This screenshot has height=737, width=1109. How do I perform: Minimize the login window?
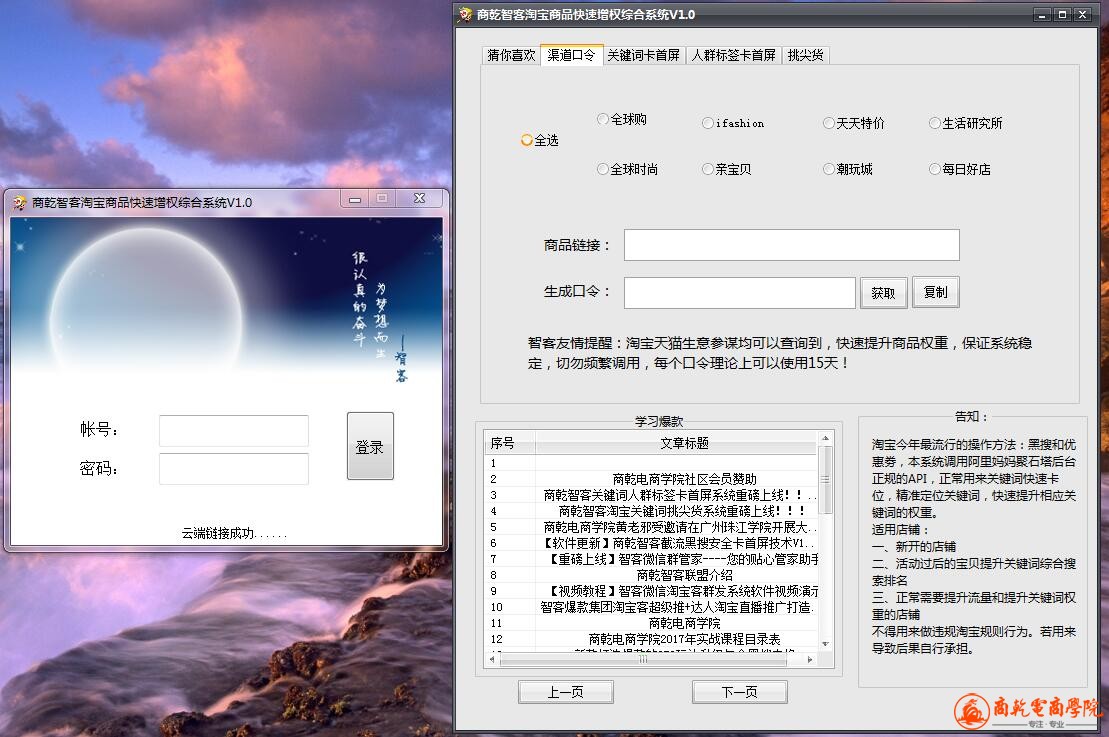pyautogui.click(x=355, y=199)
